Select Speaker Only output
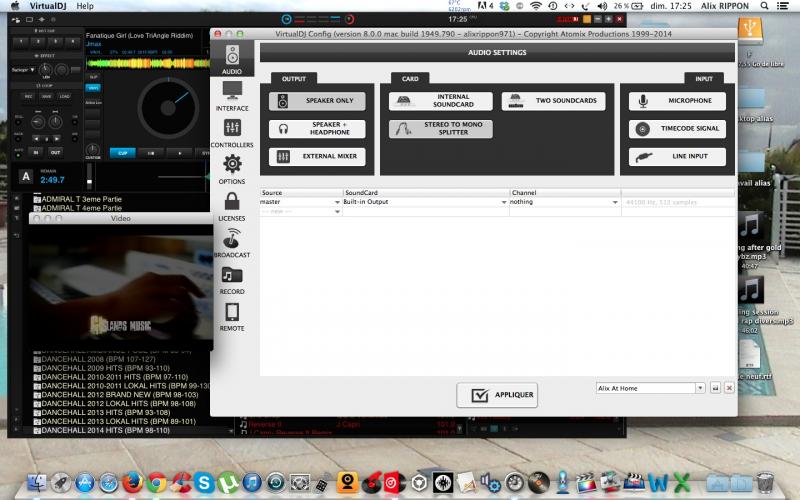The image size is (800, 500). pyautogui.click(x=317, y=101)
